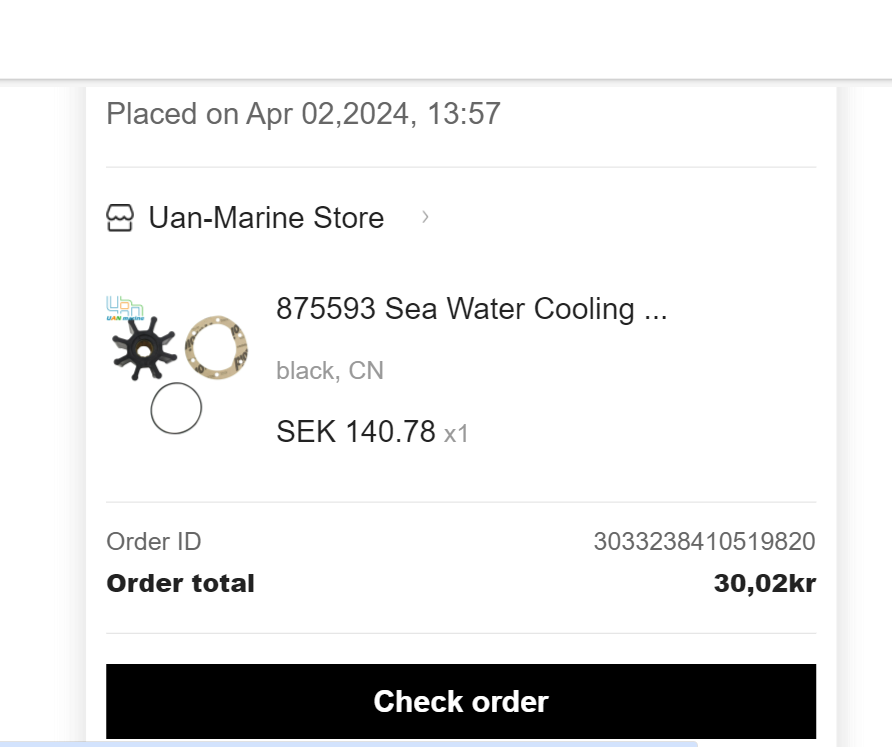Click the 'black, CN' variant text

click(x=329, y=371)
